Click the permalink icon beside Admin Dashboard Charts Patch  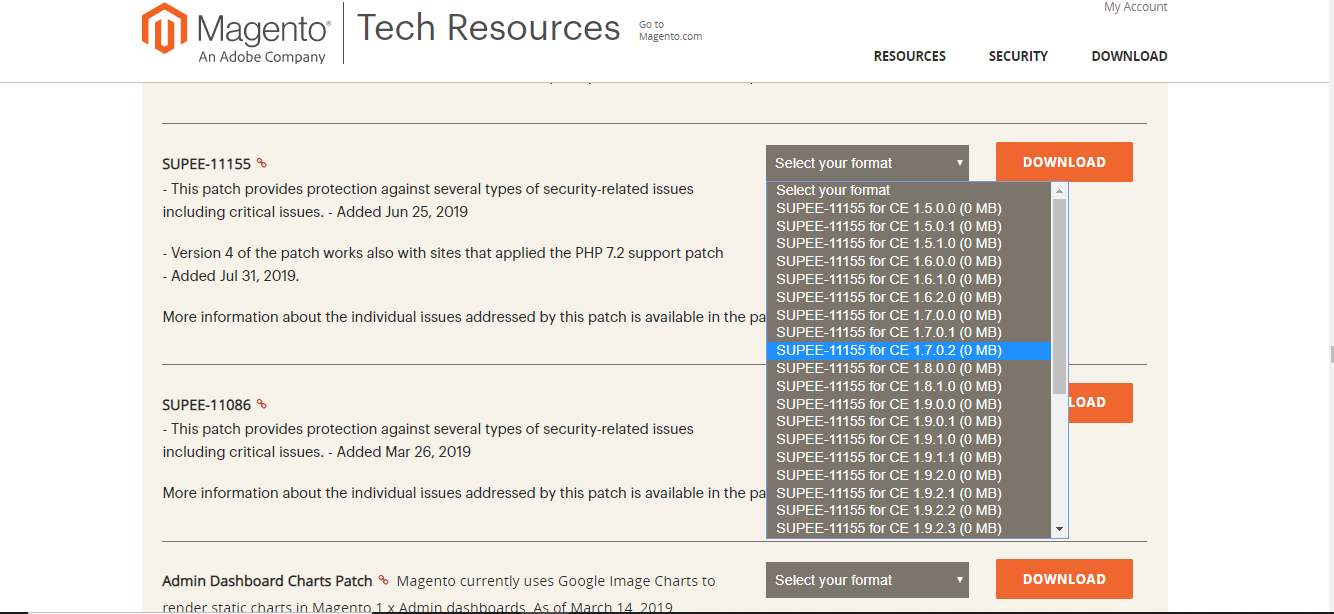pyautogui.click(x=383, y=580)
